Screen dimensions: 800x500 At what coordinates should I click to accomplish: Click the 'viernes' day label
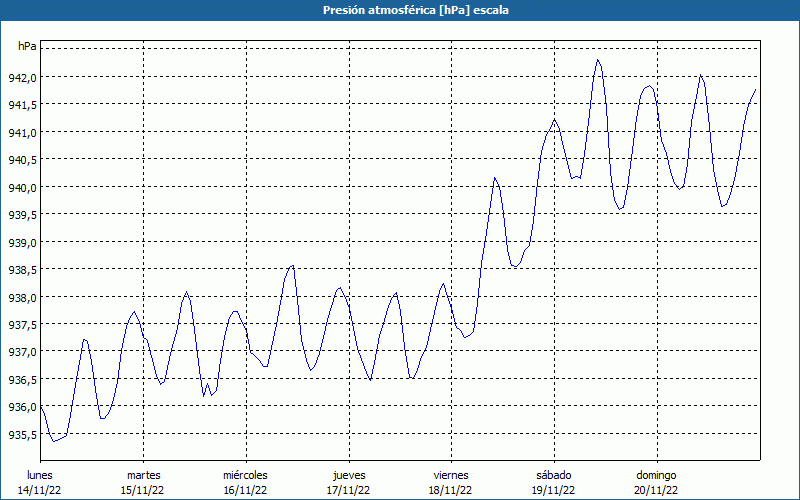click(x=451, y=475)
